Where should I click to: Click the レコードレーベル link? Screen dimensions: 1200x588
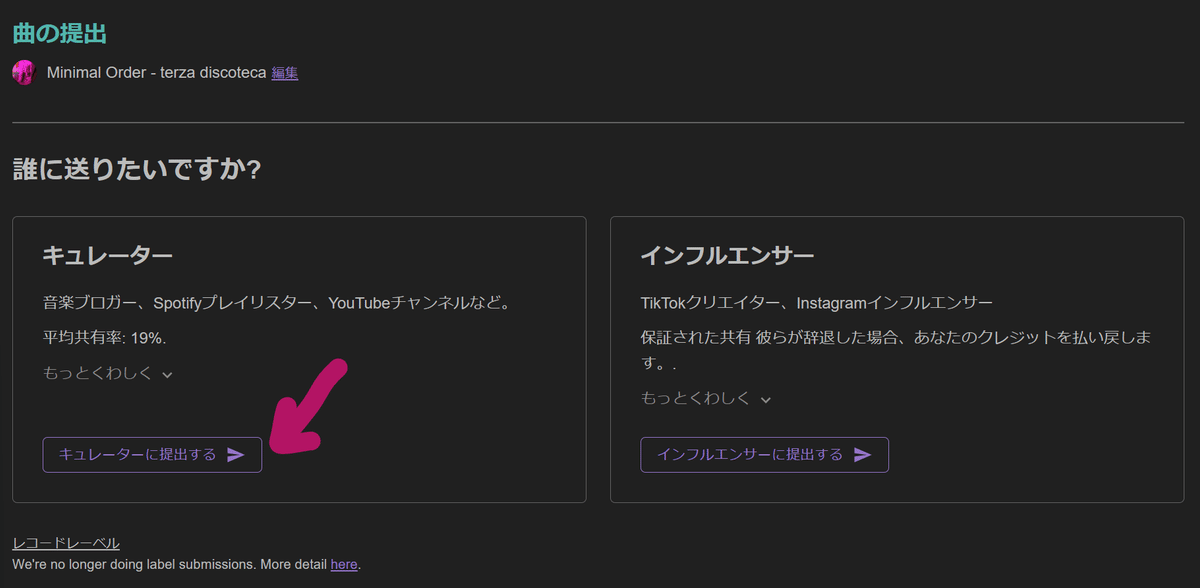coord(64,542)
